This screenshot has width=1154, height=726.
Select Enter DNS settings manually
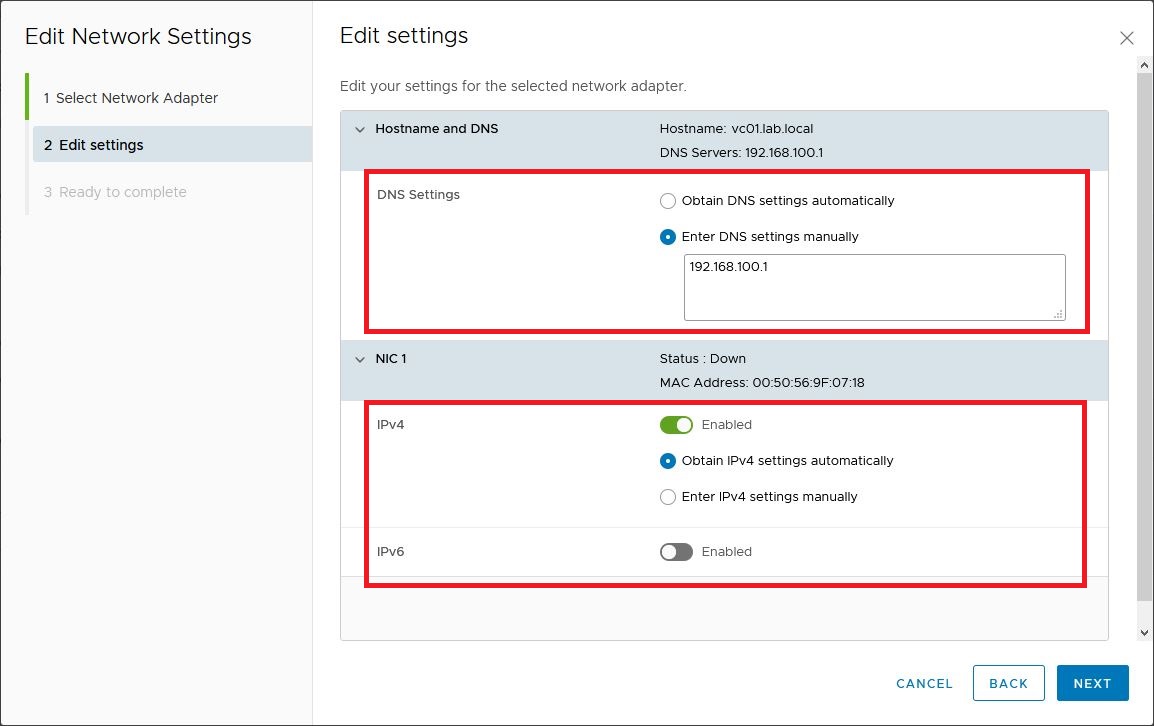pyautogui.click(x=668, y=237)
